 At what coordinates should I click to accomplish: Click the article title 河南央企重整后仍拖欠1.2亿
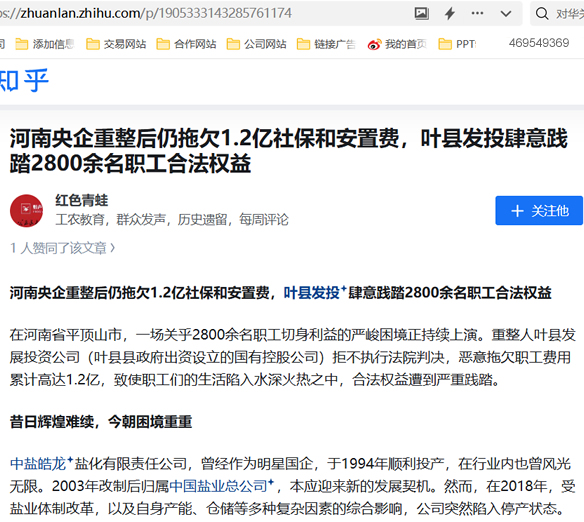289,151
